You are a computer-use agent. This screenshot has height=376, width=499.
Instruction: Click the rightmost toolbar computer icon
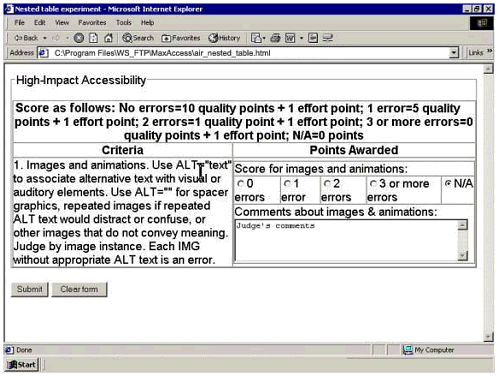pyautogui.click(x=328, y=38)
